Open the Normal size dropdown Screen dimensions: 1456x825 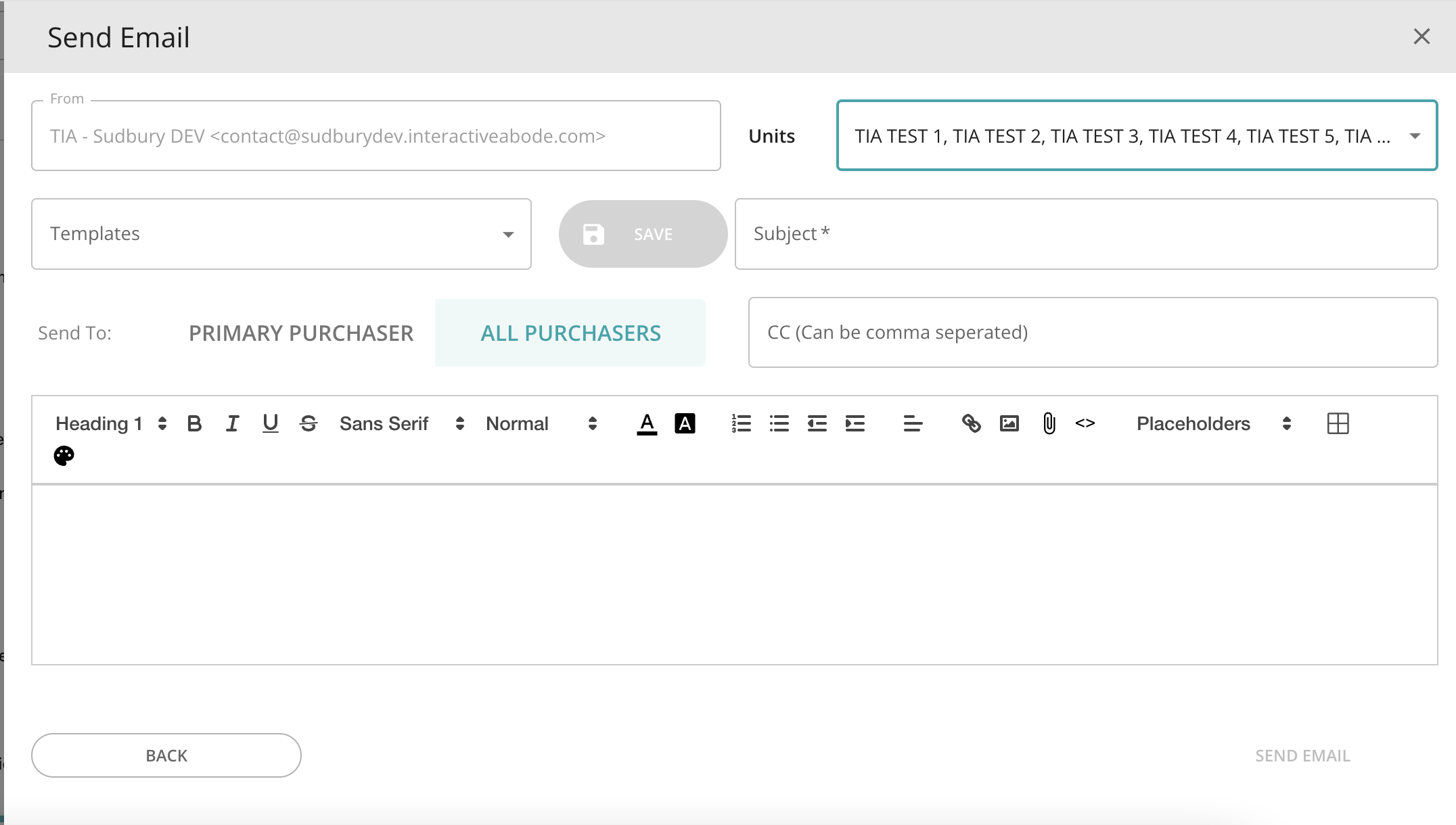tap(541, 424)
